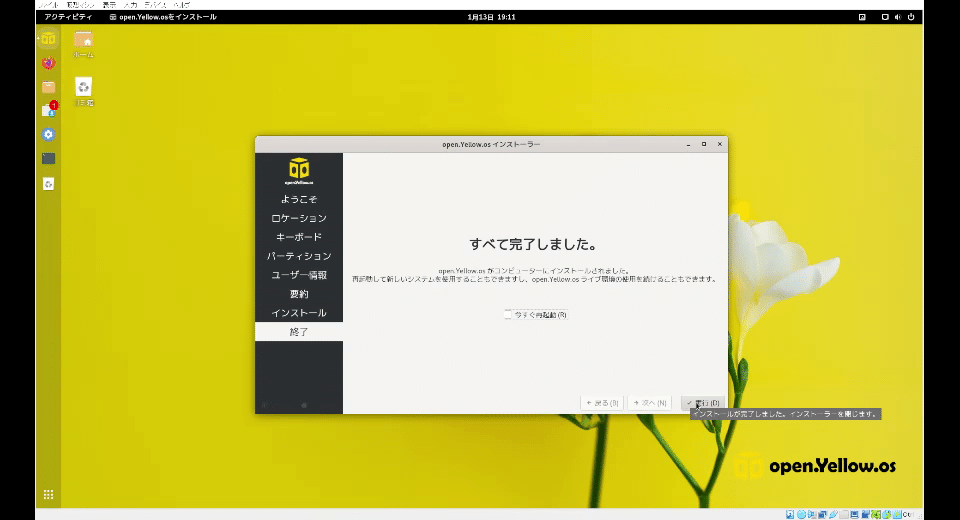
Task: Open the Files folder icon in the dock
Action: coord(48,87)
